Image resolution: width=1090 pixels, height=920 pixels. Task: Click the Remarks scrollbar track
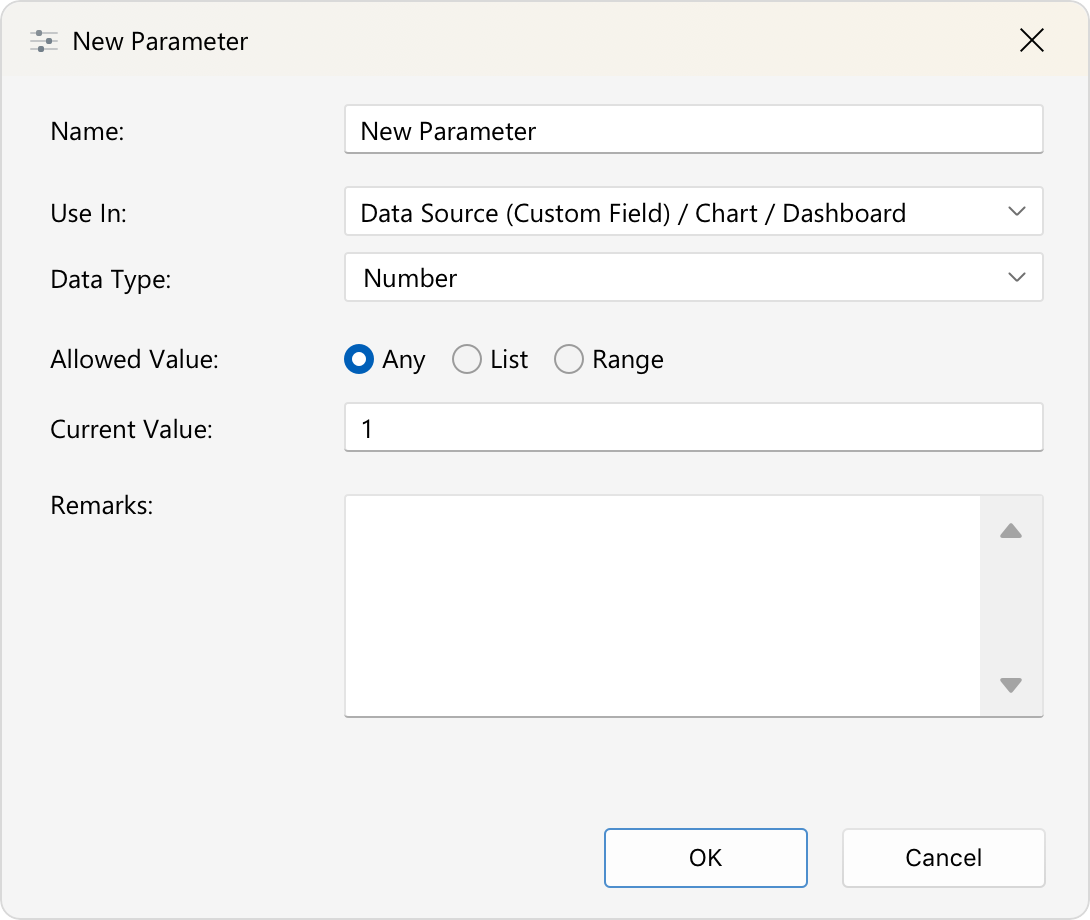click(1011, 606)
